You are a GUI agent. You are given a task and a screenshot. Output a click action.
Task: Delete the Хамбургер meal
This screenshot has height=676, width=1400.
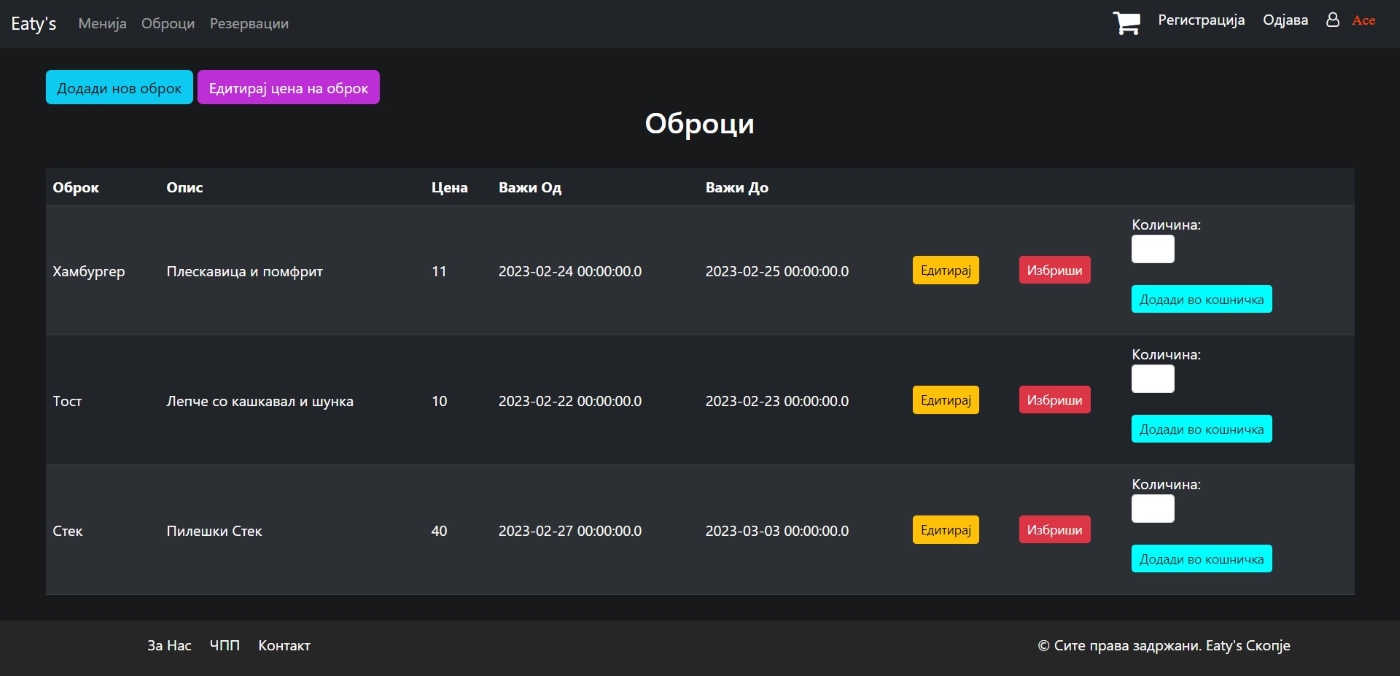pyautogui.click(x=1054, y=270)
